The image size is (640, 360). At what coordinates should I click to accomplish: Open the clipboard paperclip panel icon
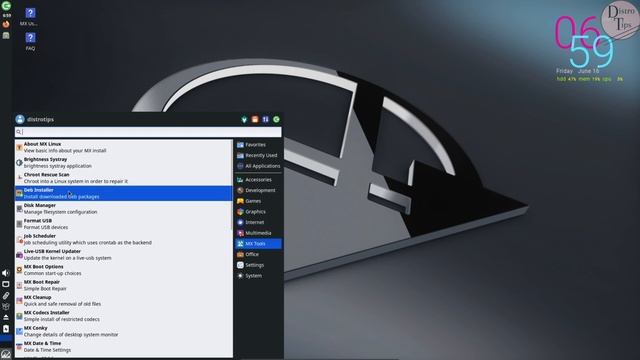click(x=6, y=295)
